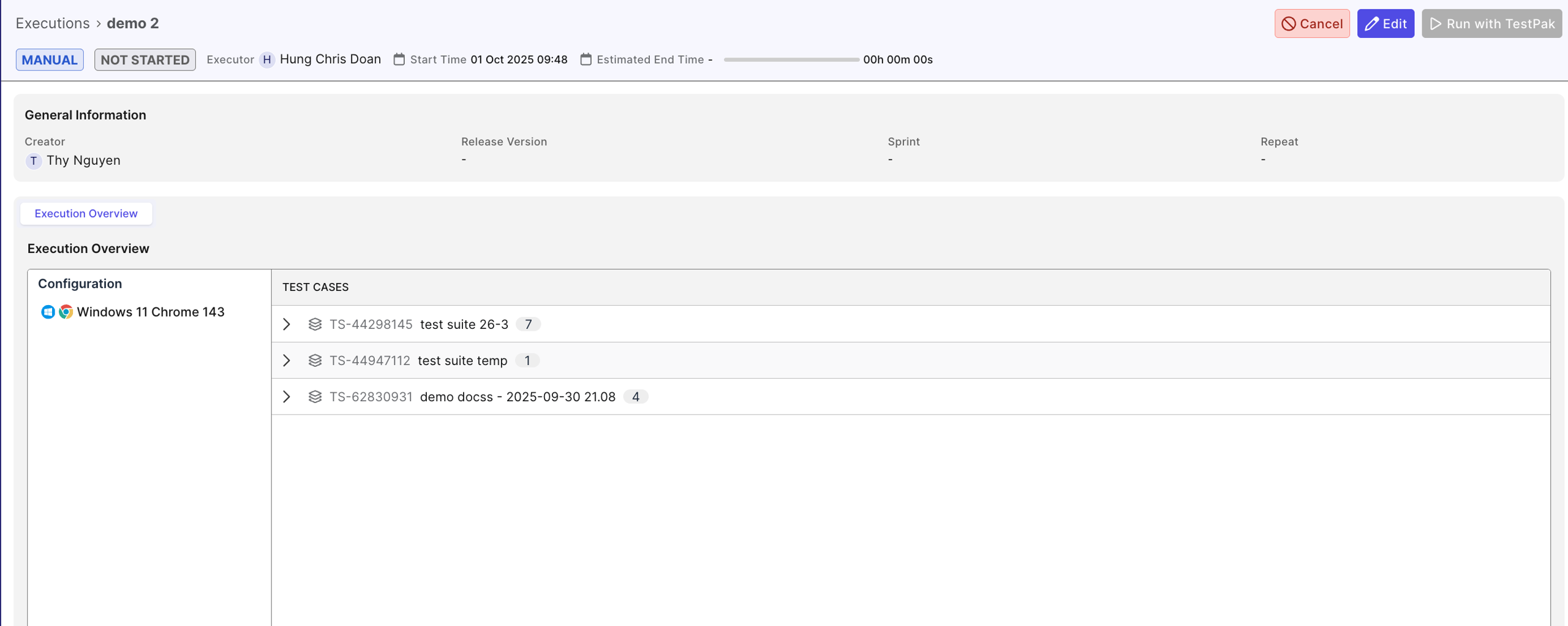Expand demo docss suite row
1568x626 pixels.
287,396
